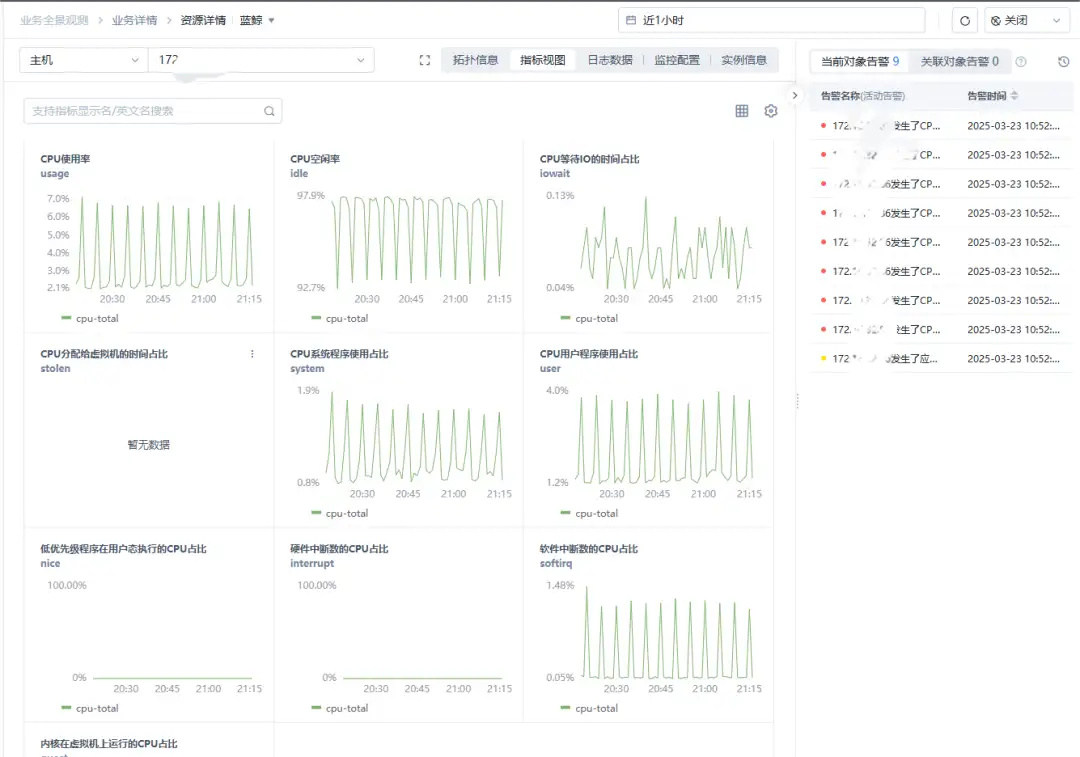Expand the 蓝鲸 business dropdown
The width and height of the screenshot is (1080, 757).
point(257,21)
